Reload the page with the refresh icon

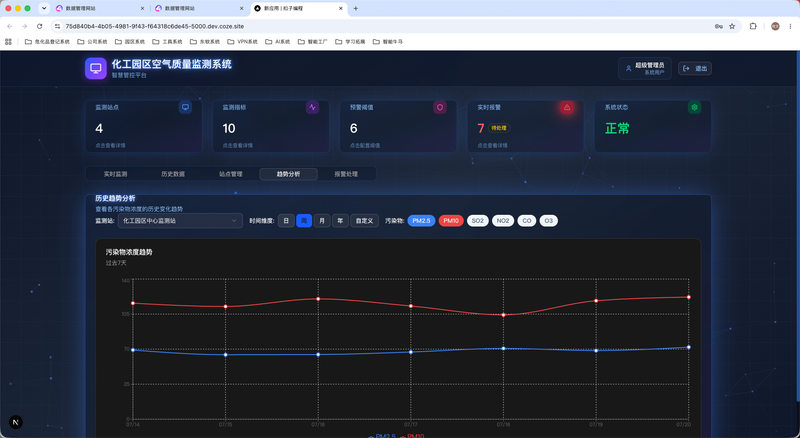pyautogui.click(x=39, y=26)
